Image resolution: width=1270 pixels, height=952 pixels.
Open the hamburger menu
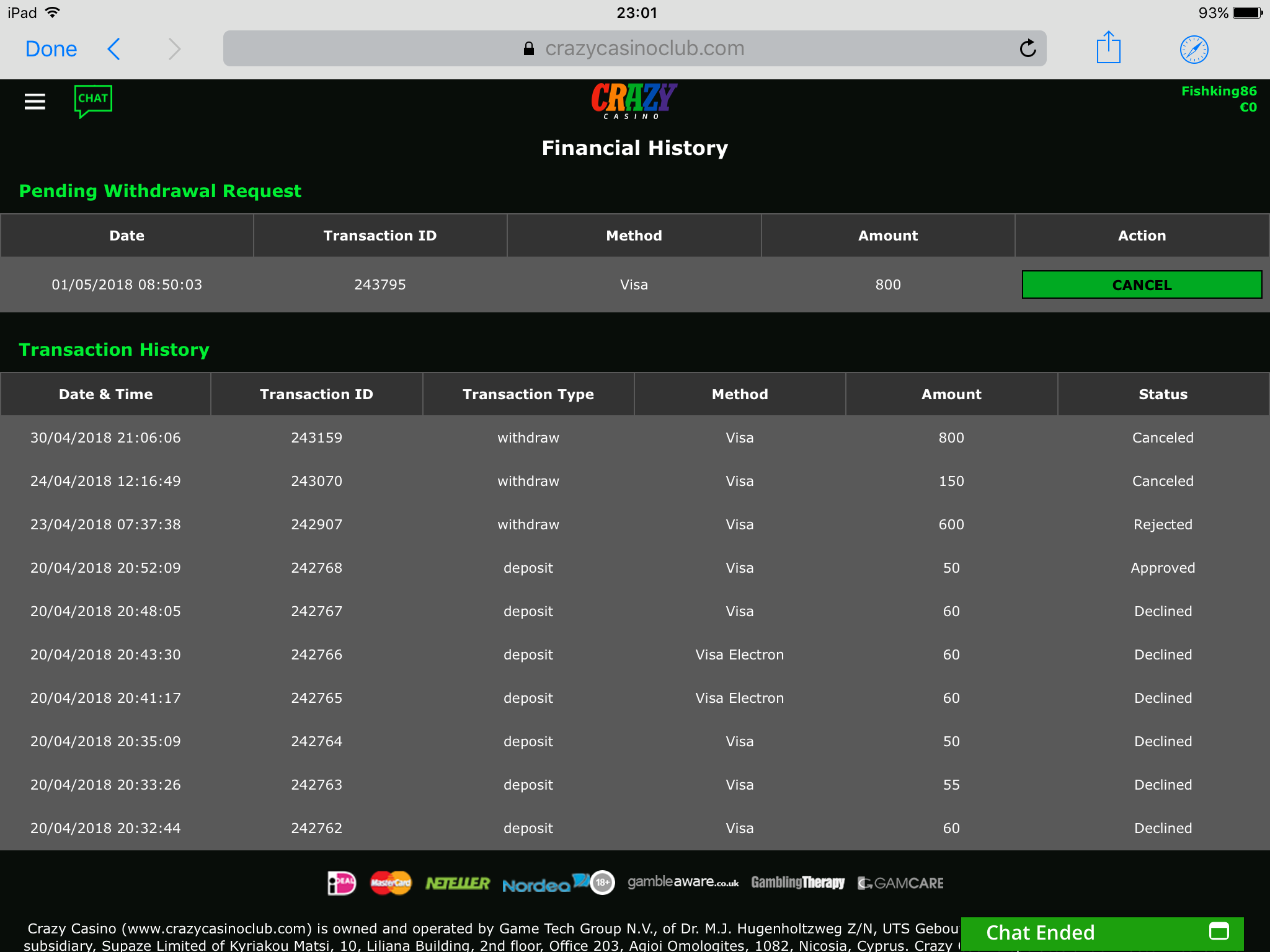click(35, 101)
